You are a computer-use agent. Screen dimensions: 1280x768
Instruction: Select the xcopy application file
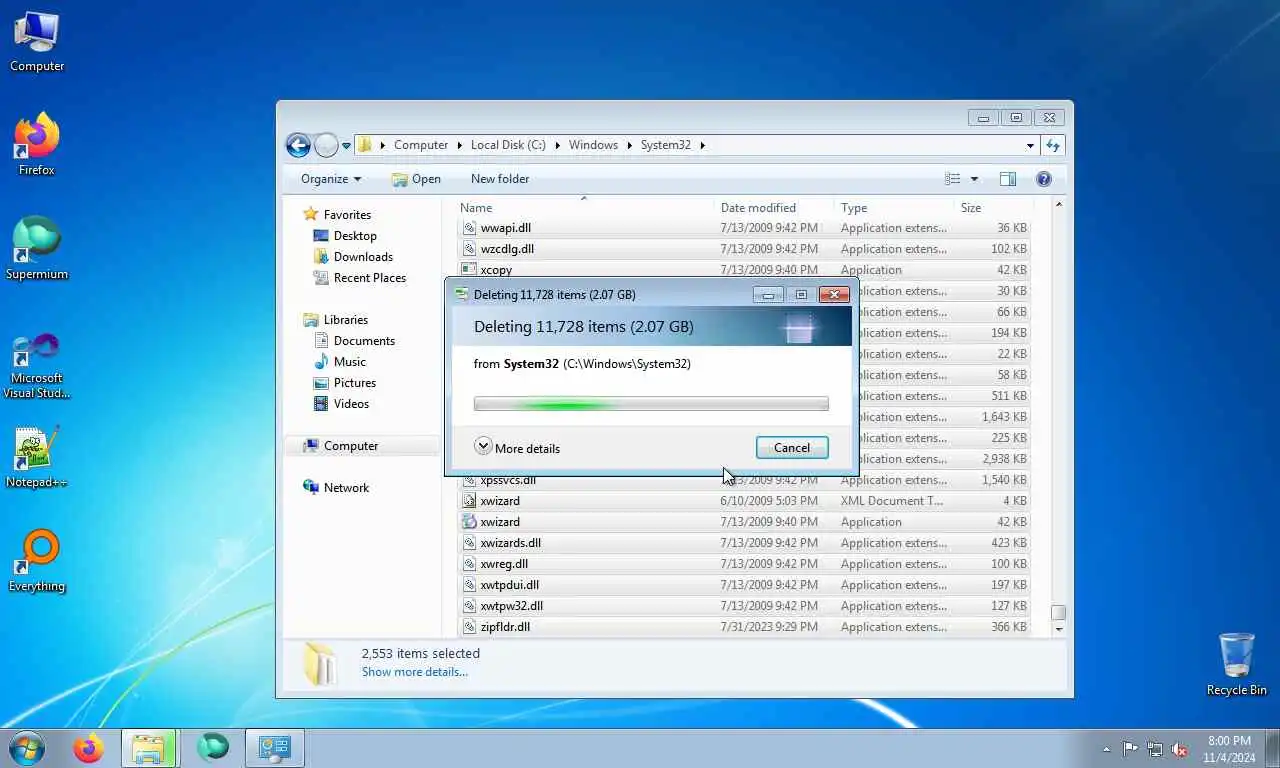click(745, 270)
